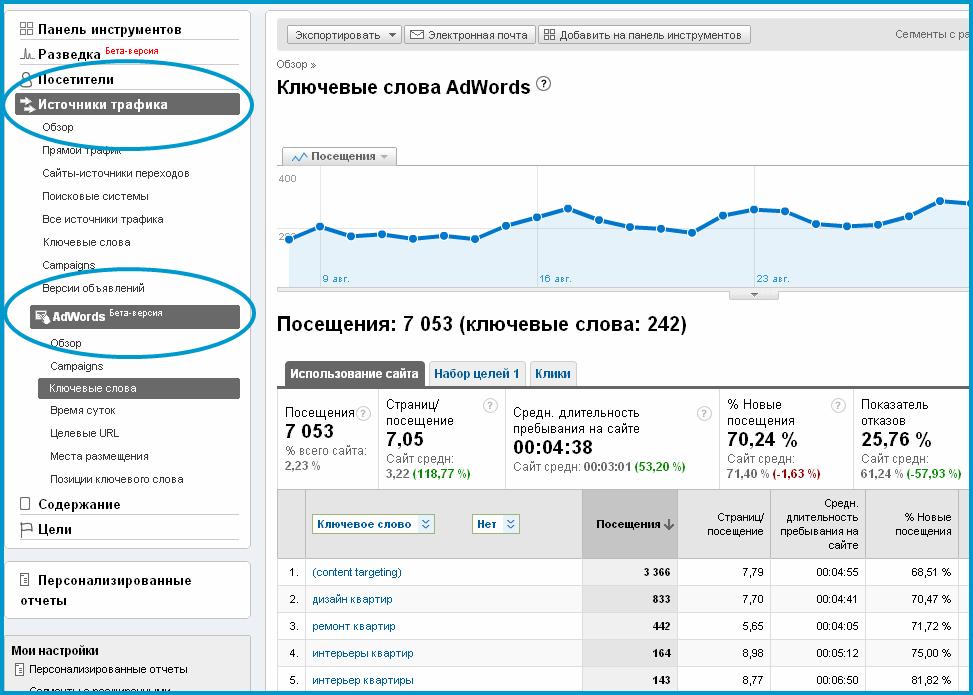Image resolution: width=973 pixels, height=695 pixels.
Task: Select Позиции ключевого слова under AdWords
Action: pyautogui.click(x=117, y=479)
